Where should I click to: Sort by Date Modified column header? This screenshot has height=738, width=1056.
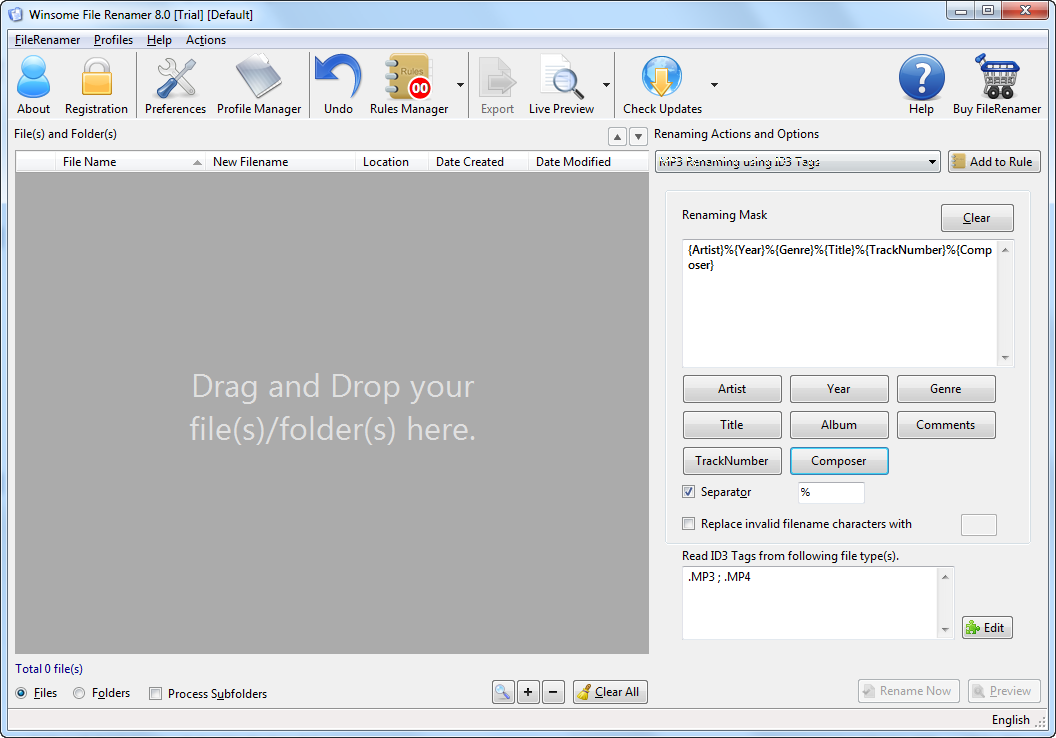pyautogui.click(x=588, y=162)
